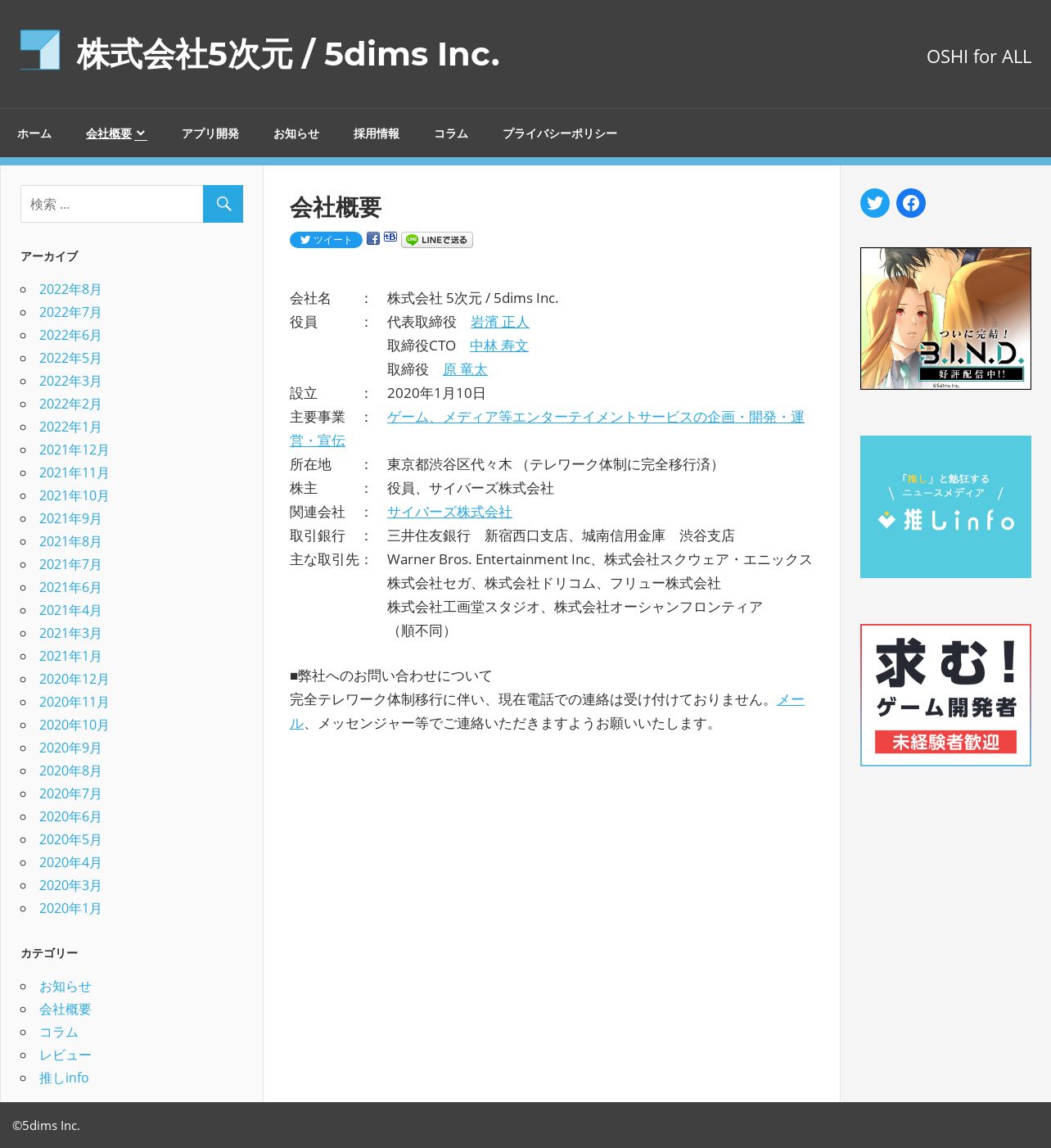Viewport: 1051px width, 1148px height.
Task: Open archive 2020年1月
Action: pyautogui.click(x=70, y=908)
